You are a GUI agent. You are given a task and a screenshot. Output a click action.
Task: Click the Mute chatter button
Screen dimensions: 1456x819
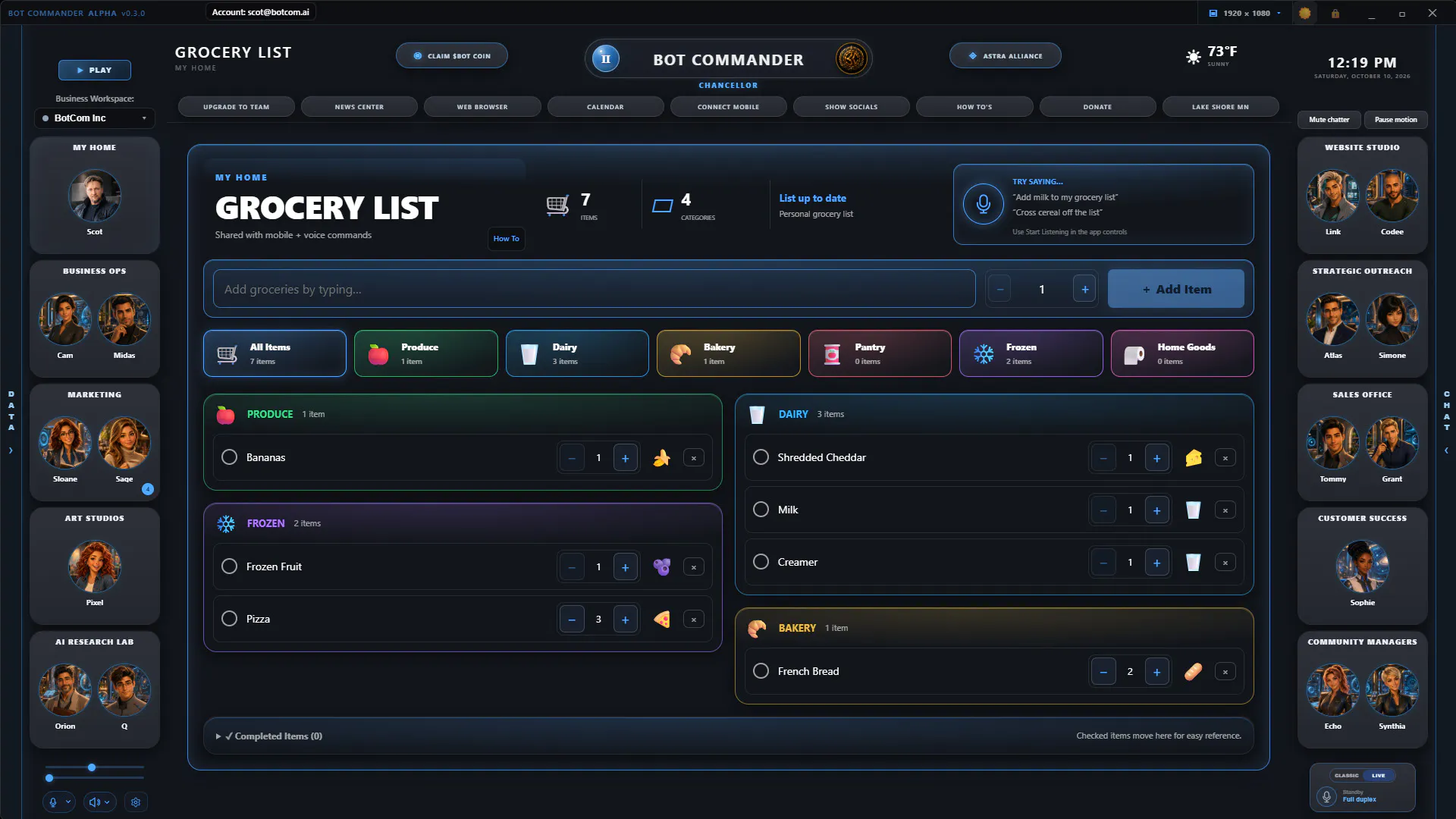(1329, 120)
